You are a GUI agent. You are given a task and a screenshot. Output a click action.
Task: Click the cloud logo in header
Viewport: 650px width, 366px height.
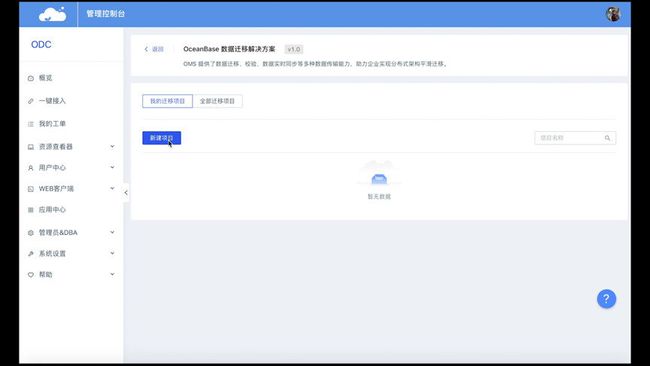(x=52, y=14)
